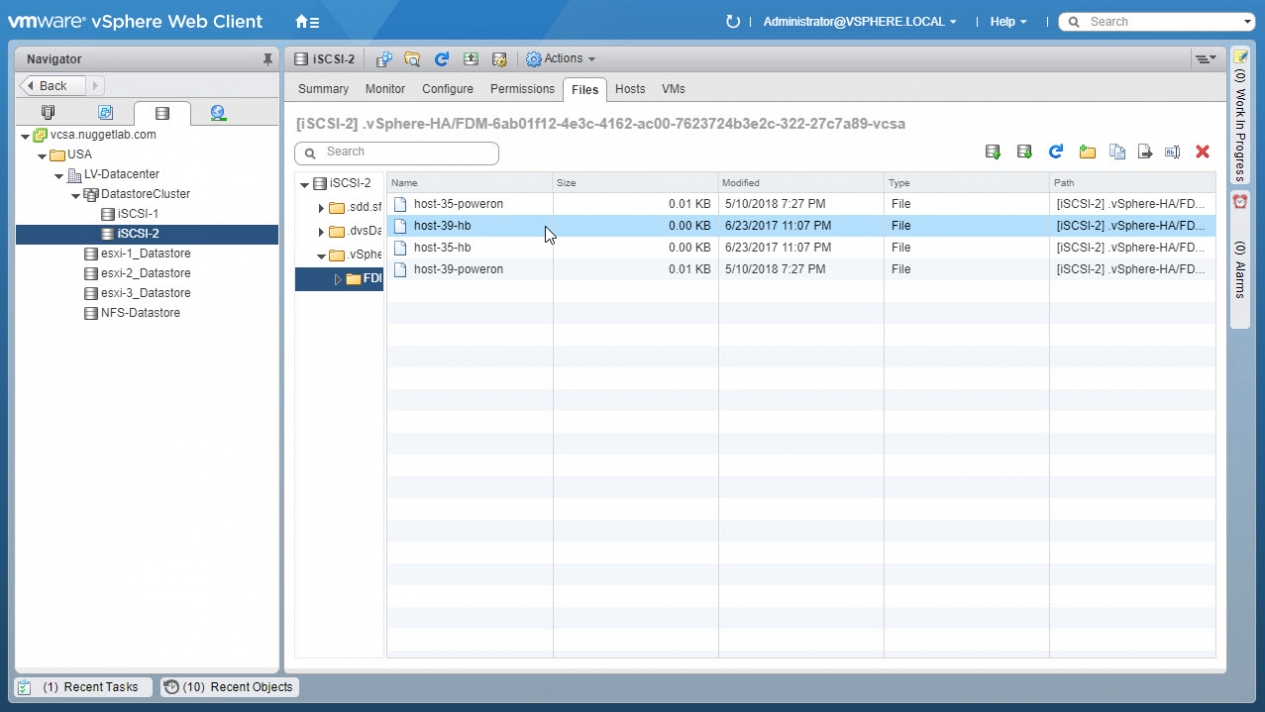
Task: Switch to the Permissions tab
Action: click(522, 89)
